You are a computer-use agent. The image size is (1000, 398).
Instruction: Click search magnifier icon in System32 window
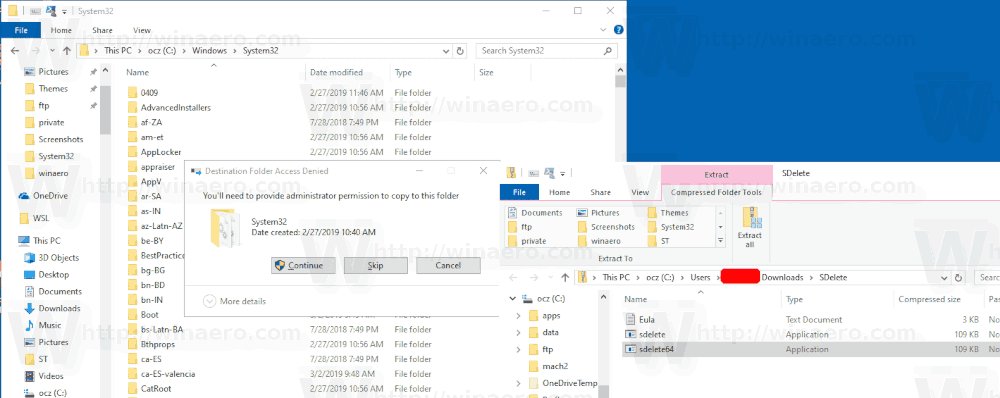[608, 51]
